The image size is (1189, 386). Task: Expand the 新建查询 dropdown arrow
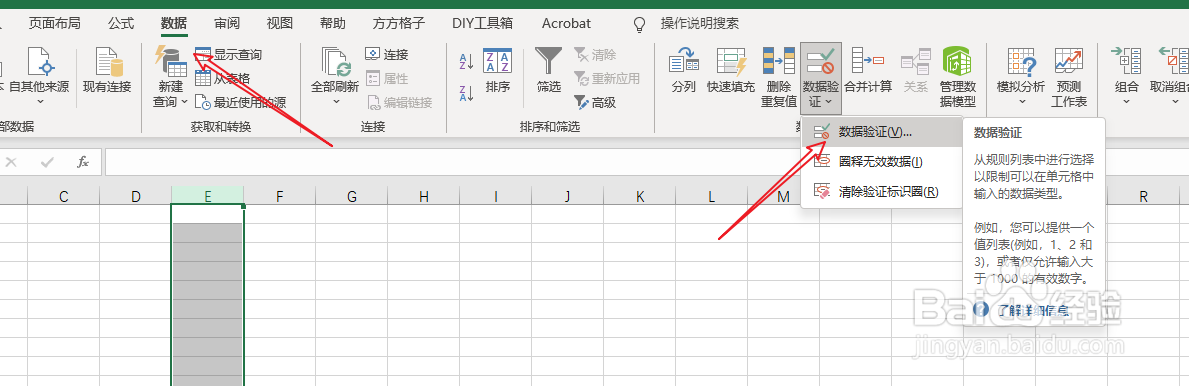click(x=184, y=102)
